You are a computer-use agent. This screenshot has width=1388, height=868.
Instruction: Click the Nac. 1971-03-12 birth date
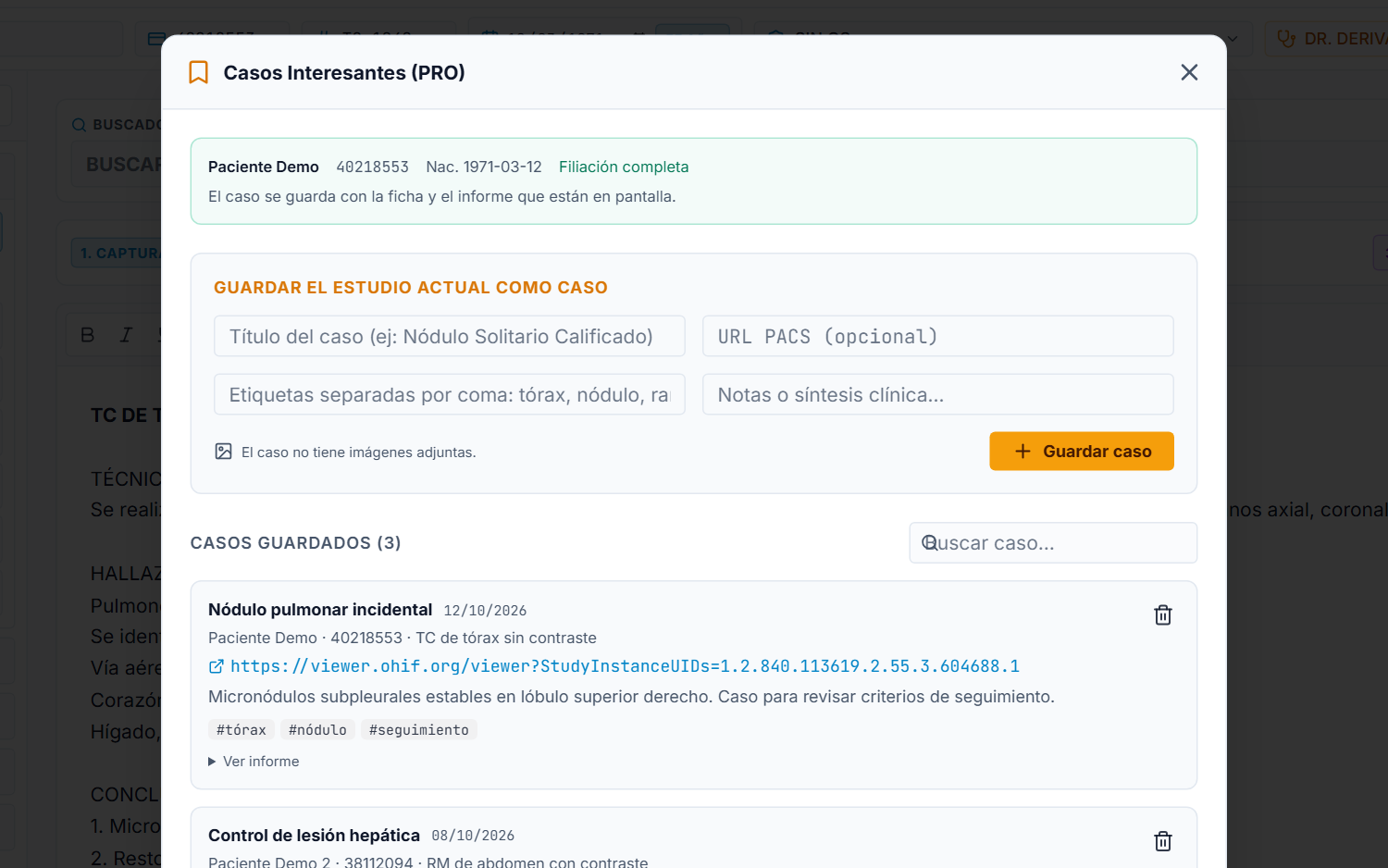click(484, 167)
